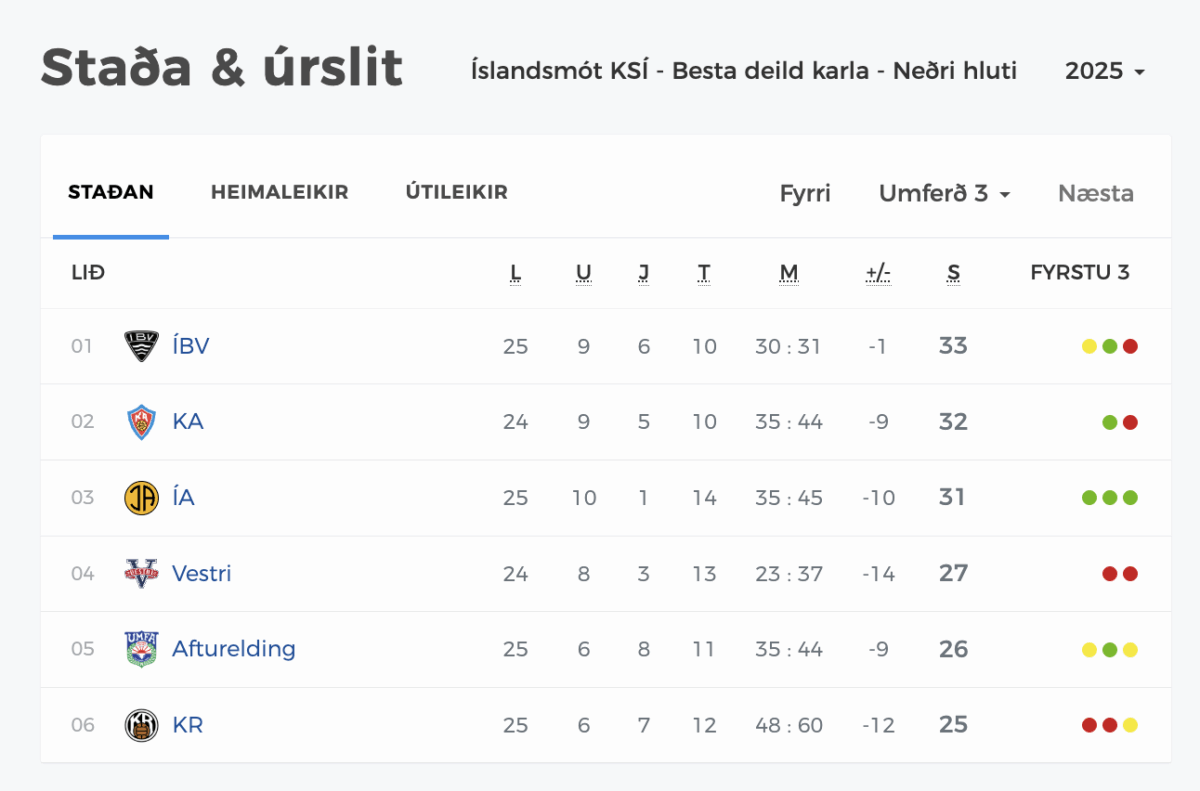Click the S points column header
Screen dimensions: 1200x791
(x=953, y=273)
